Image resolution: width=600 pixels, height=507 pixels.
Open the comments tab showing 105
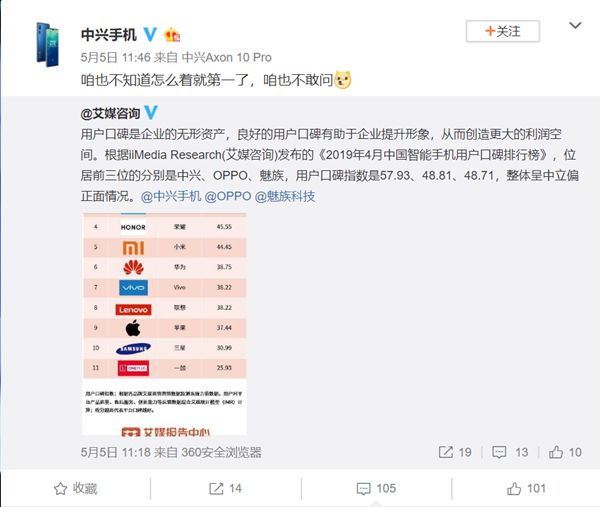pyautogui.click(x=376, y=489)
